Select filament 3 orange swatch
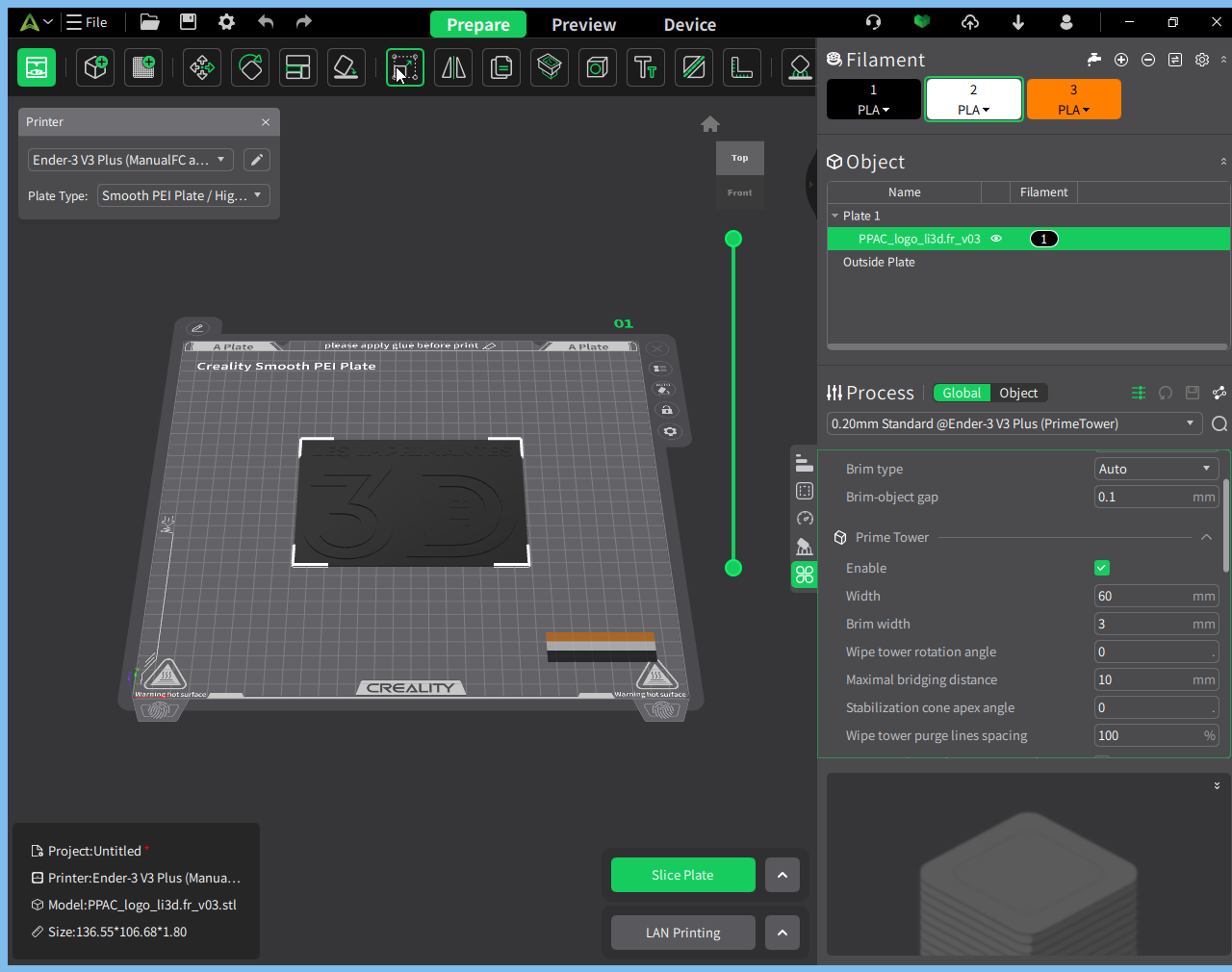Image resolution: width=1232 pixels, height=972 pixels. point(1074,99)
